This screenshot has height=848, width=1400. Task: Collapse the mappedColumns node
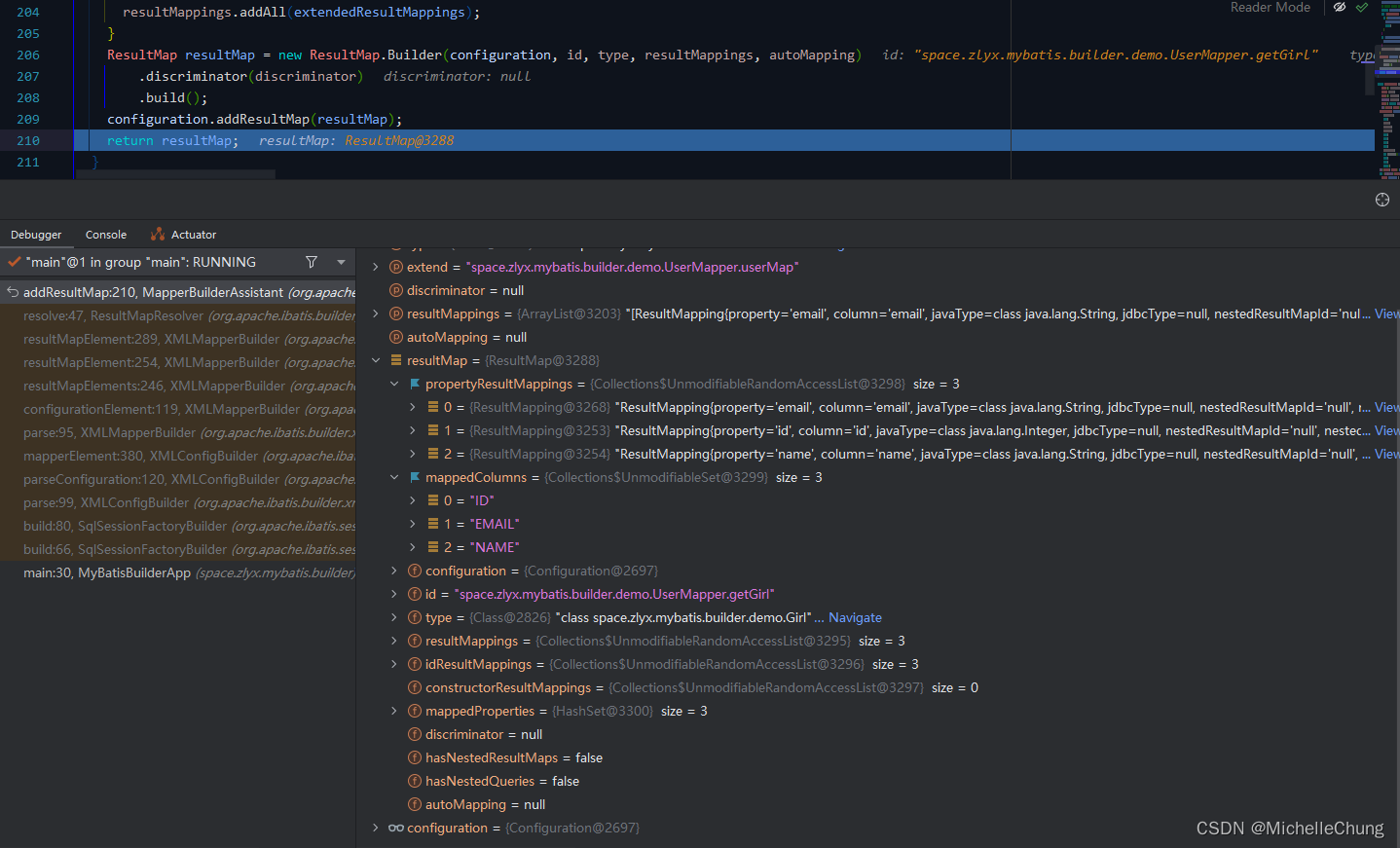(394, 477)
